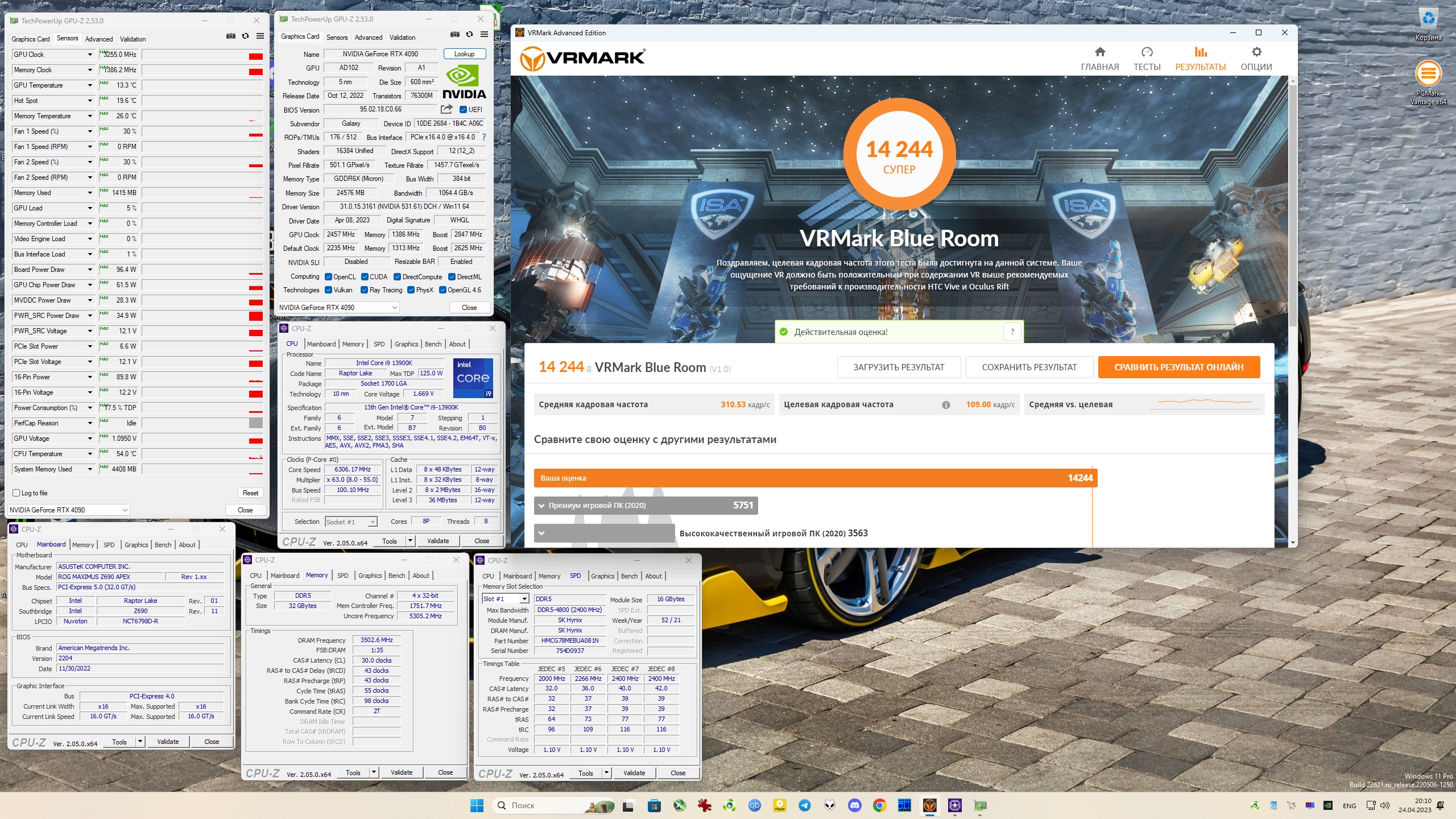Click Validate in CPU-Z Memory window
Image resolution: width=1456 pixels, height=819 pixels.
pyautogui.click(x=402, y=772)
